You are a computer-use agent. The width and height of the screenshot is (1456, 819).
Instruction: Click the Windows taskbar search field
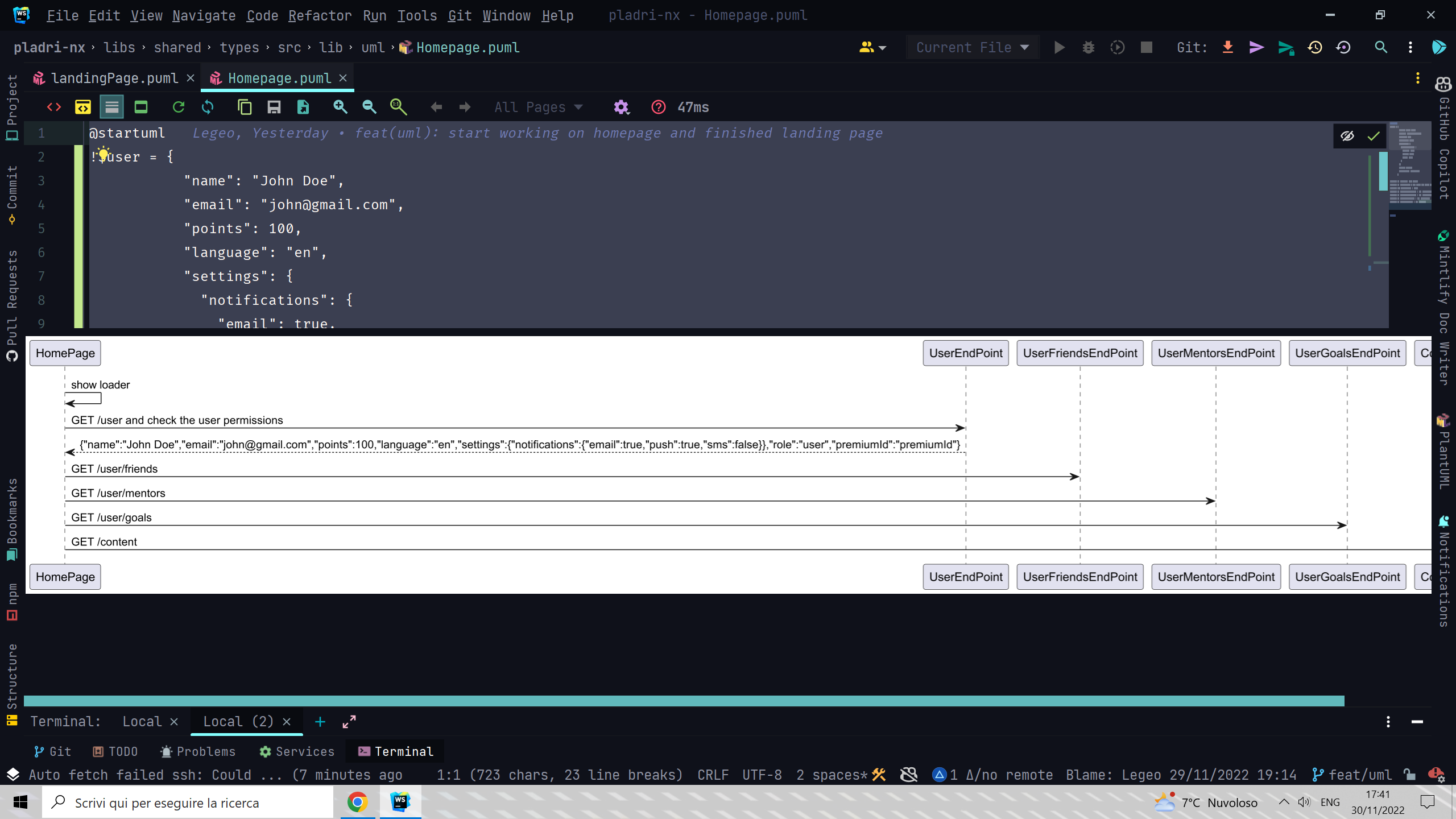188,803
